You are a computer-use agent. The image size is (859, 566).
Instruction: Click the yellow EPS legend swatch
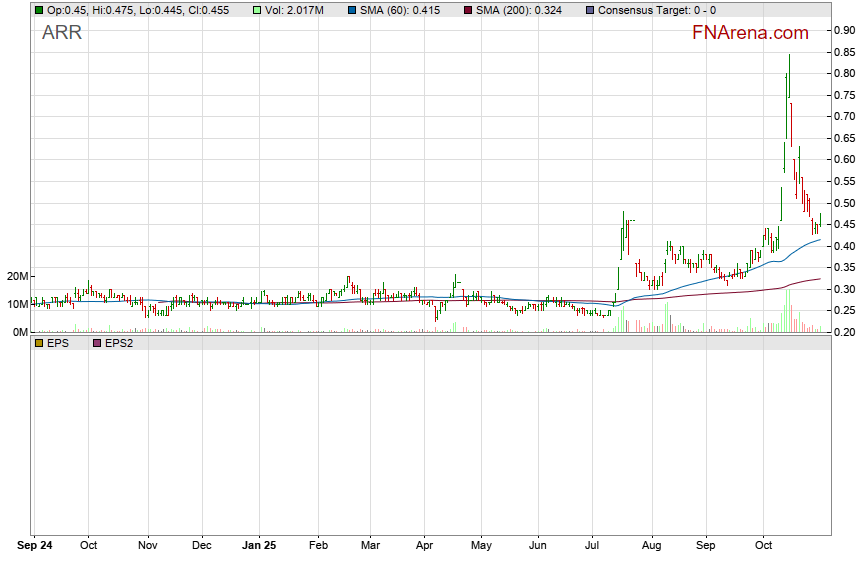tap(39, 343)
